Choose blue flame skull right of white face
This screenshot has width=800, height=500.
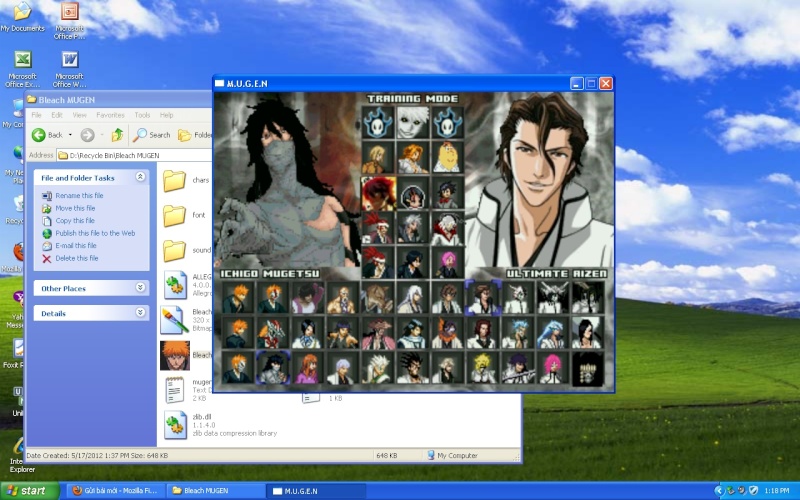[447, 122]
